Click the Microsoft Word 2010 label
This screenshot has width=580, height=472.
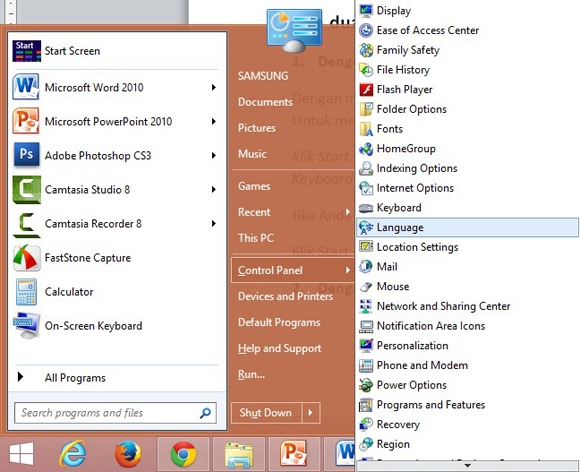(x=94, y=87)
